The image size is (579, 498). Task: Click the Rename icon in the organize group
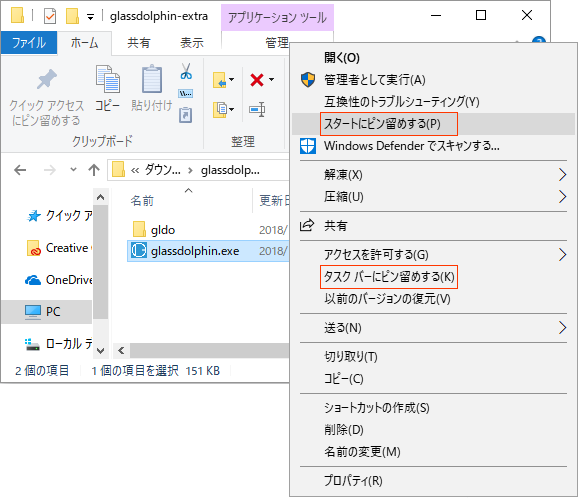click(257, 110)
